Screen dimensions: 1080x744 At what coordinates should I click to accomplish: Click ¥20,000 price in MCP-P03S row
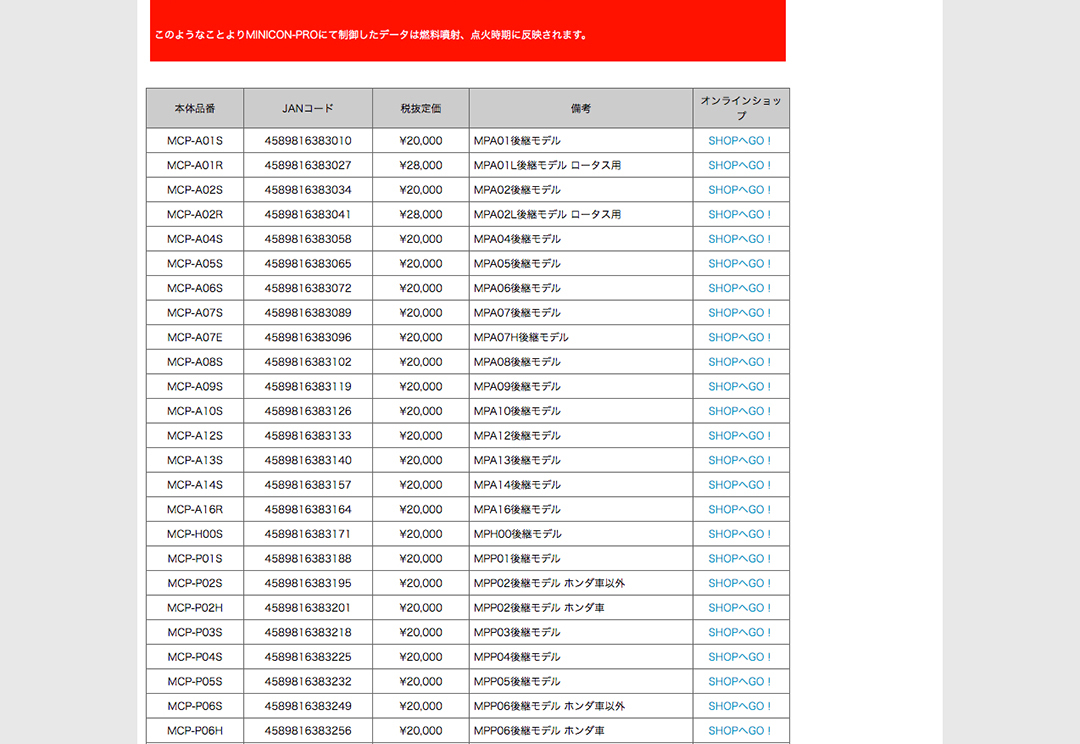pos(421,632)
